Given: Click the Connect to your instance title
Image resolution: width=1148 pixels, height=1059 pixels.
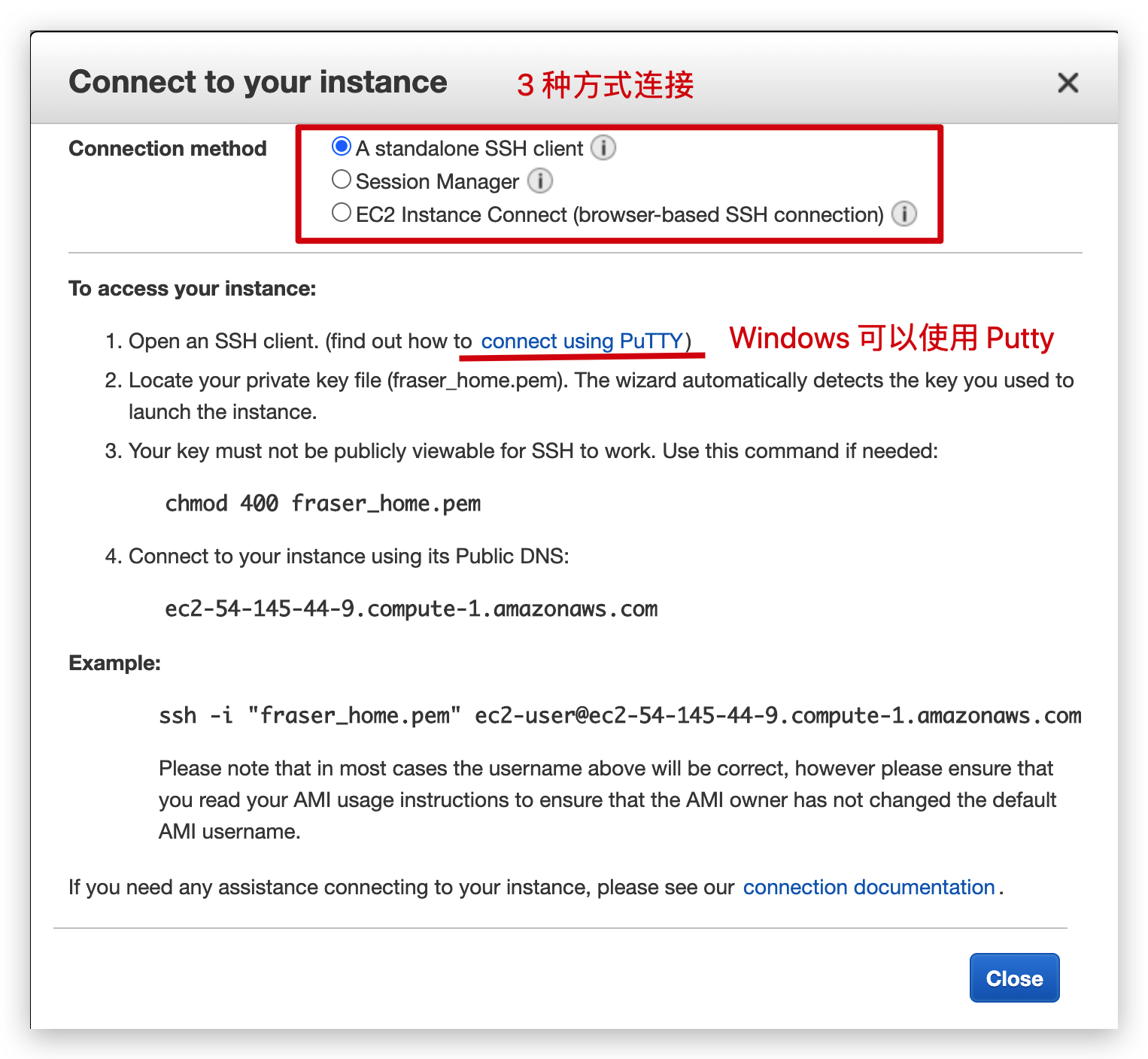Looking at the screenshot, I should (x=258, y=82).
